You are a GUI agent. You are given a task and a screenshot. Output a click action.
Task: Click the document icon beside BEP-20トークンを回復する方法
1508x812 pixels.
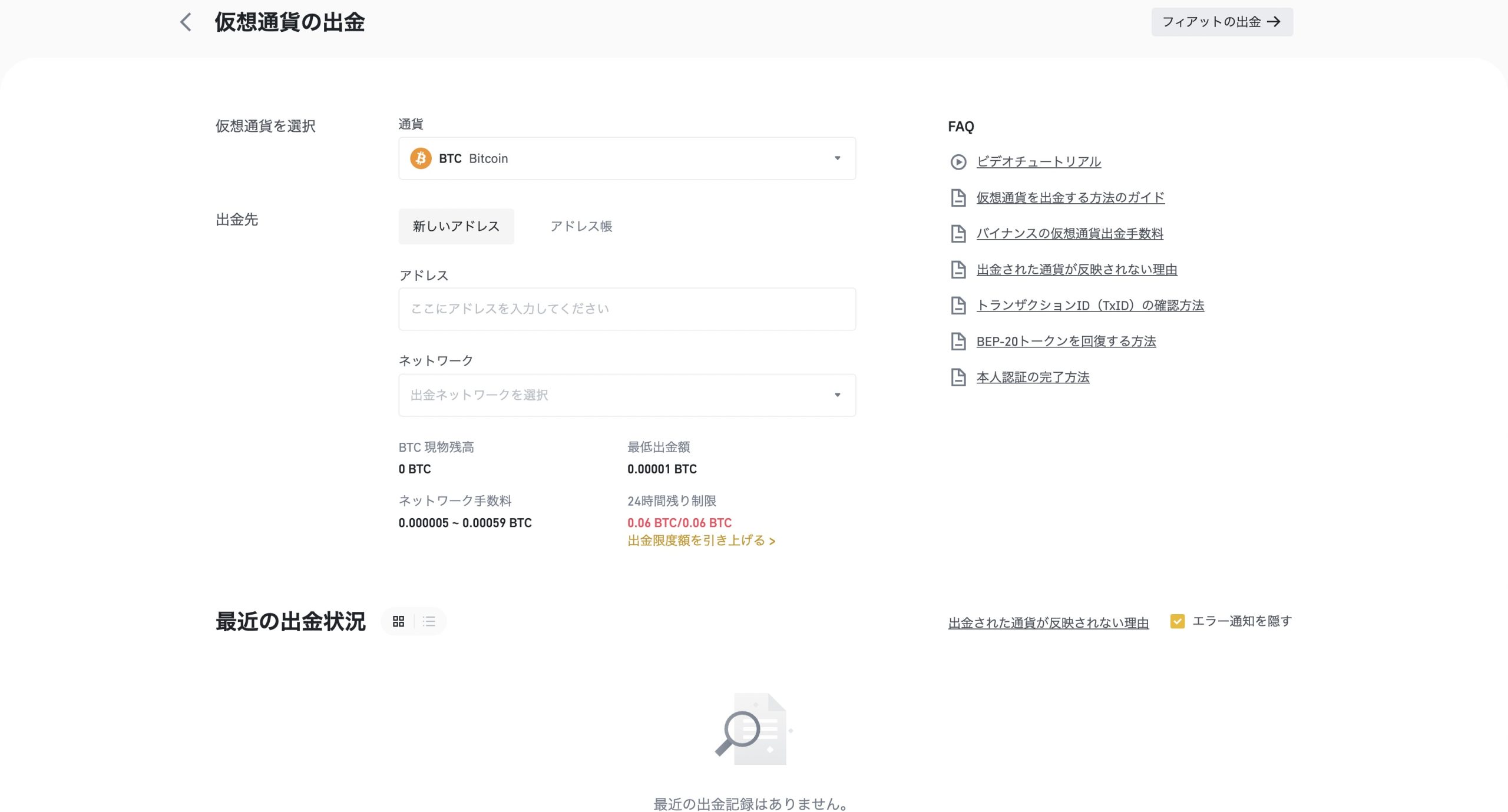point(958,341)
